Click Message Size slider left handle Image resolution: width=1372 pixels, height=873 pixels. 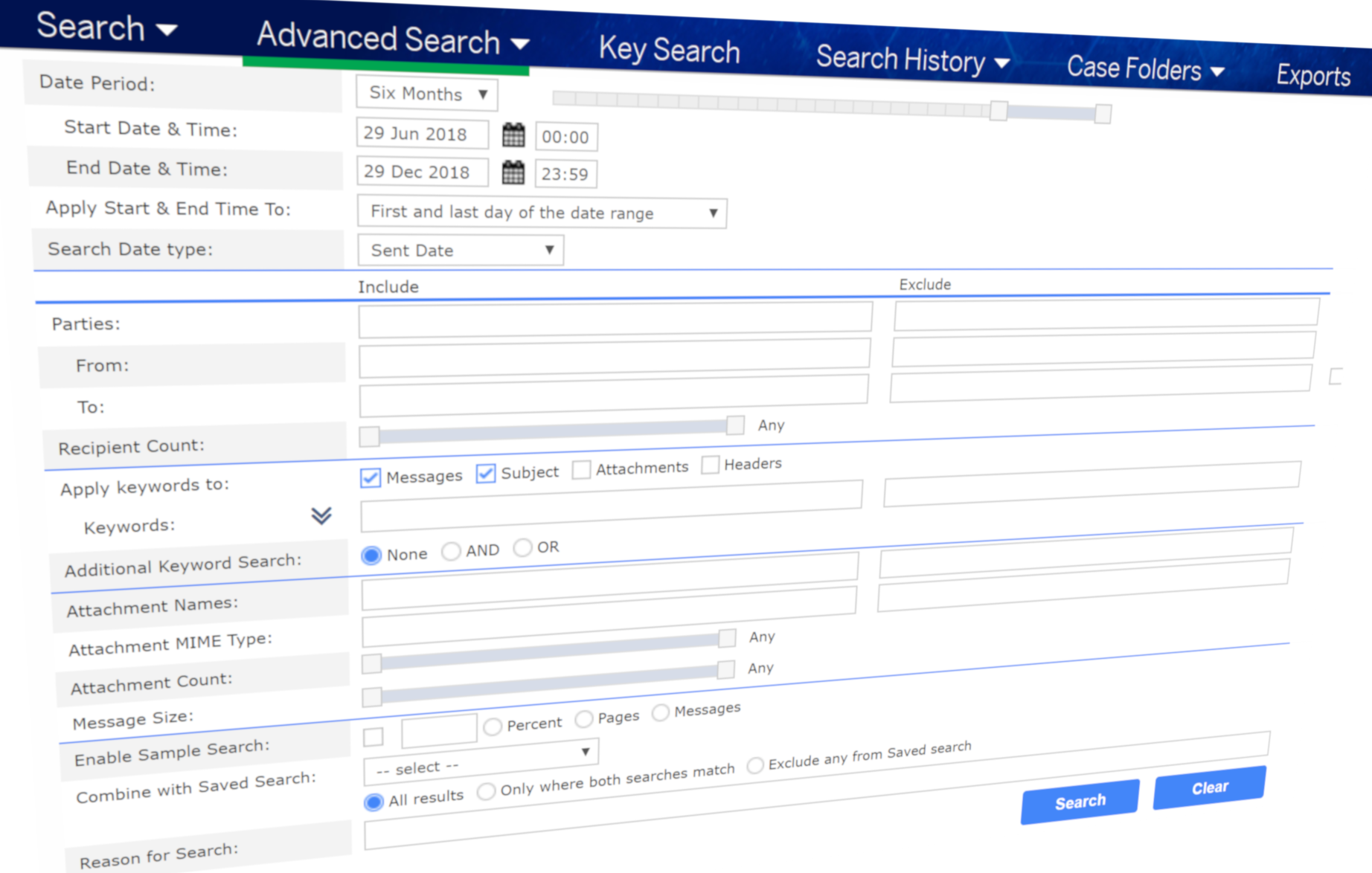(372, 697)
